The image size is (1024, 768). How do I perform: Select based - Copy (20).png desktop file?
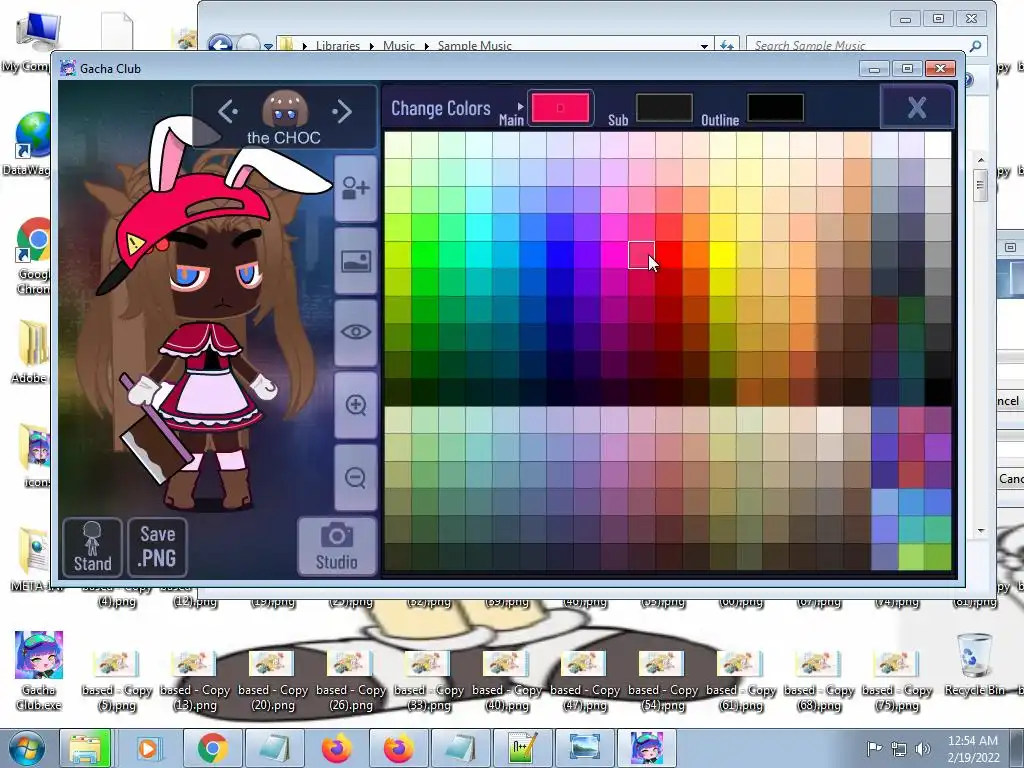click(273, 680)
